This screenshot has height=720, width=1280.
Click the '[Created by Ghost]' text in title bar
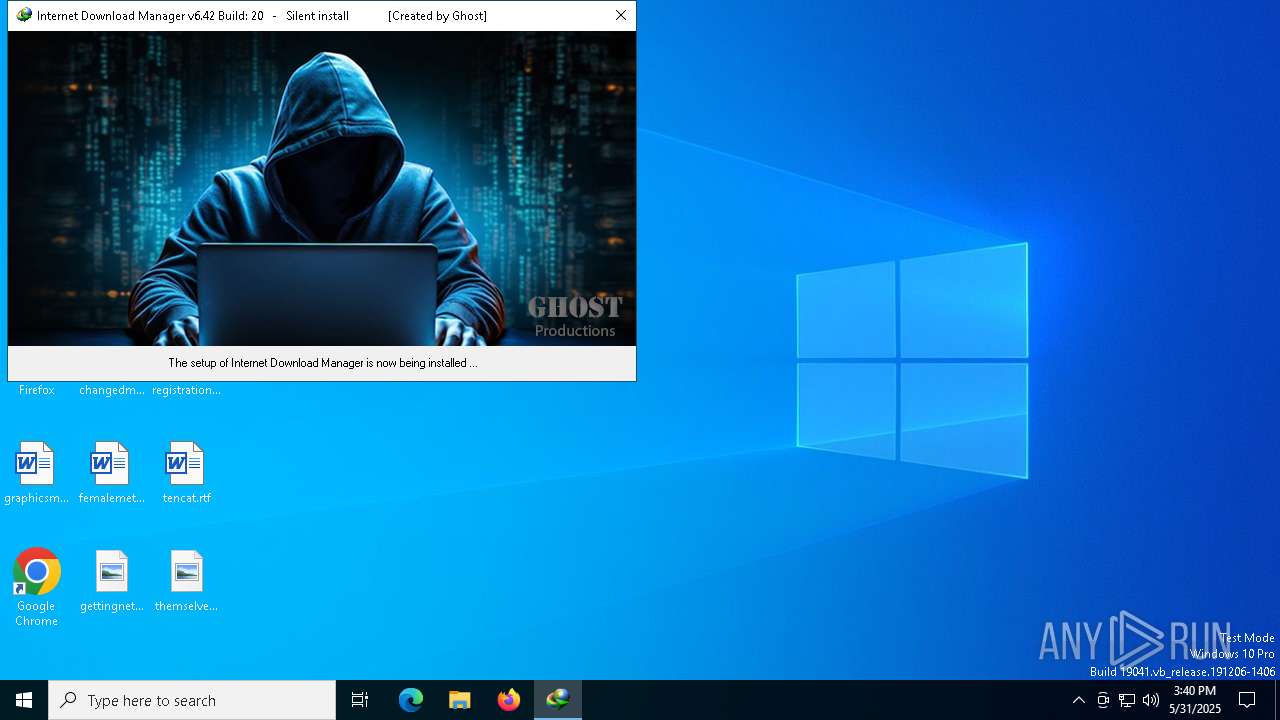pos(438,16)
